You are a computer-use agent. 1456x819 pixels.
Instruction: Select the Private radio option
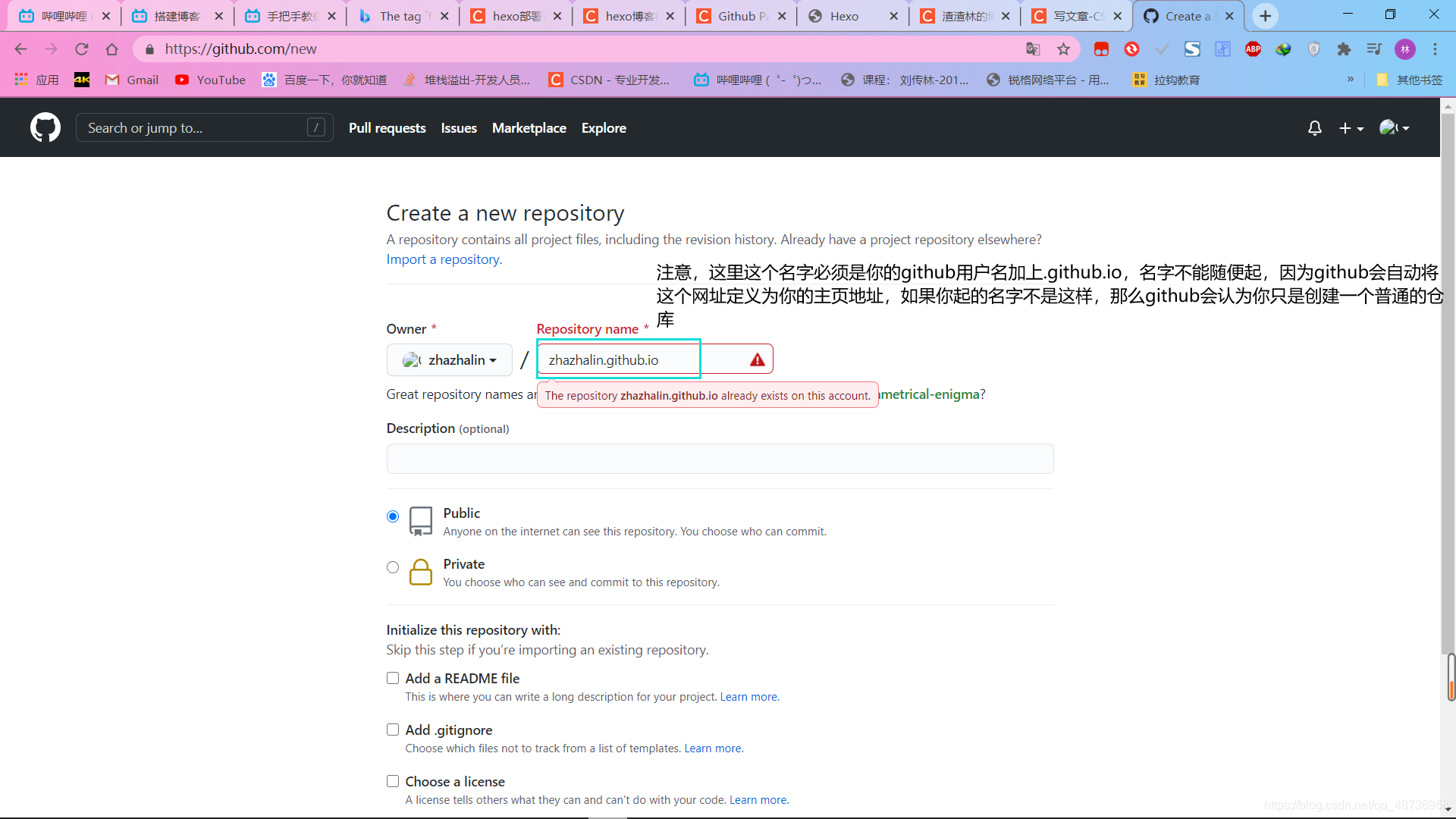click(x=393, y=567)
